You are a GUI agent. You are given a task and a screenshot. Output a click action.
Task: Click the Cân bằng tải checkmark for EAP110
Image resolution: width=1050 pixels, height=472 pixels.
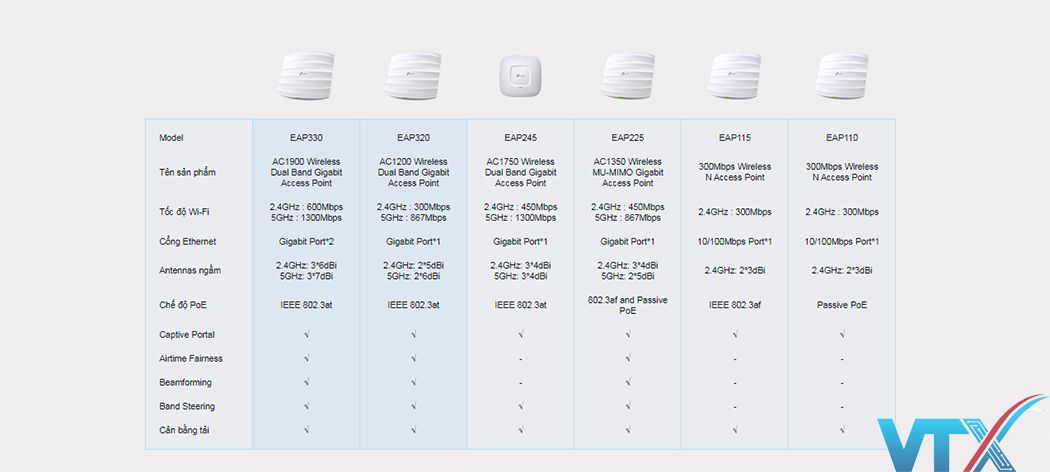coord(842,430)
